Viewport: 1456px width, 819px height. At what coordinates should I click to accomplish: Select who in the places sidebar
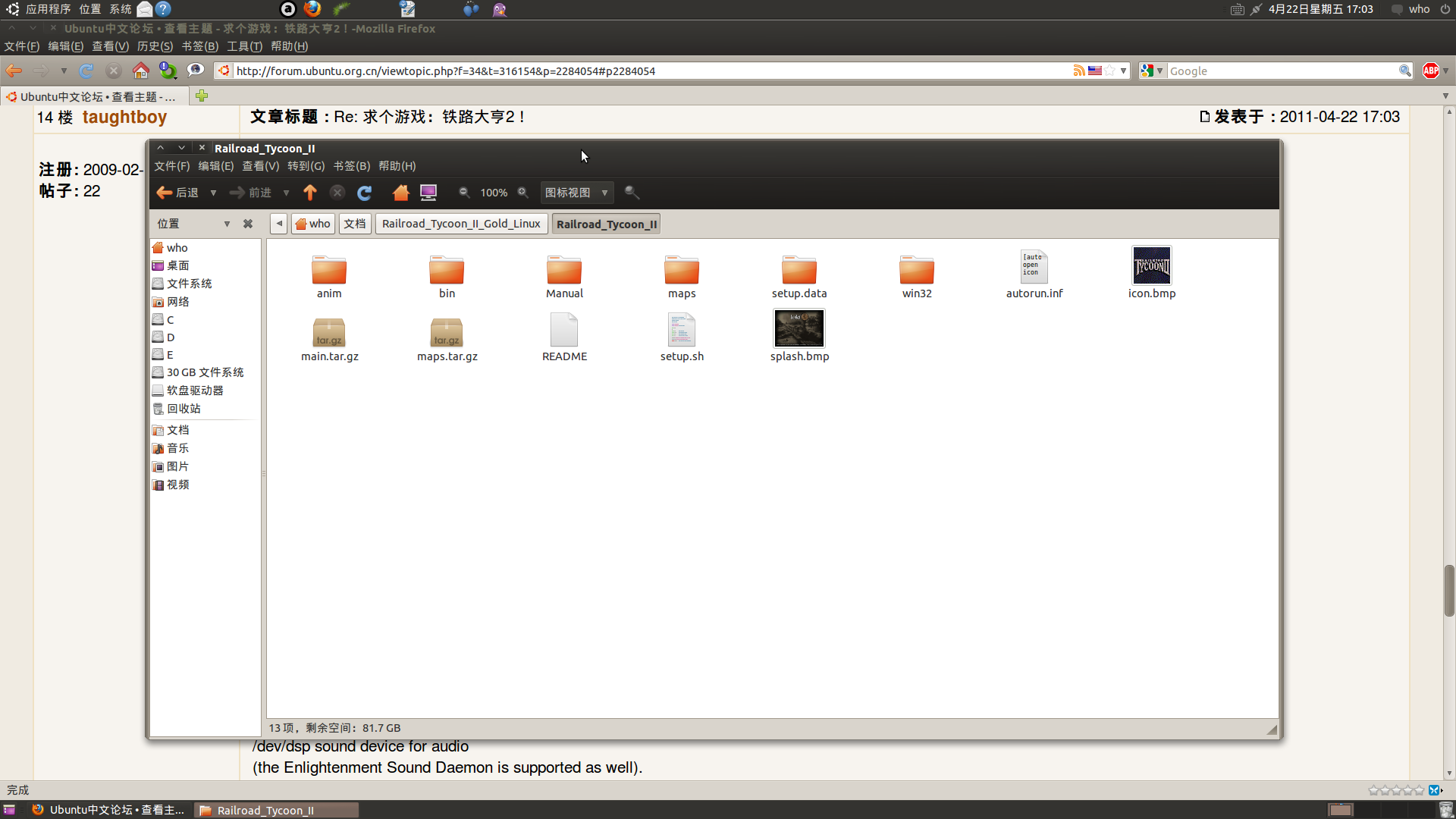pyautogui.click(x=205, y=248)
